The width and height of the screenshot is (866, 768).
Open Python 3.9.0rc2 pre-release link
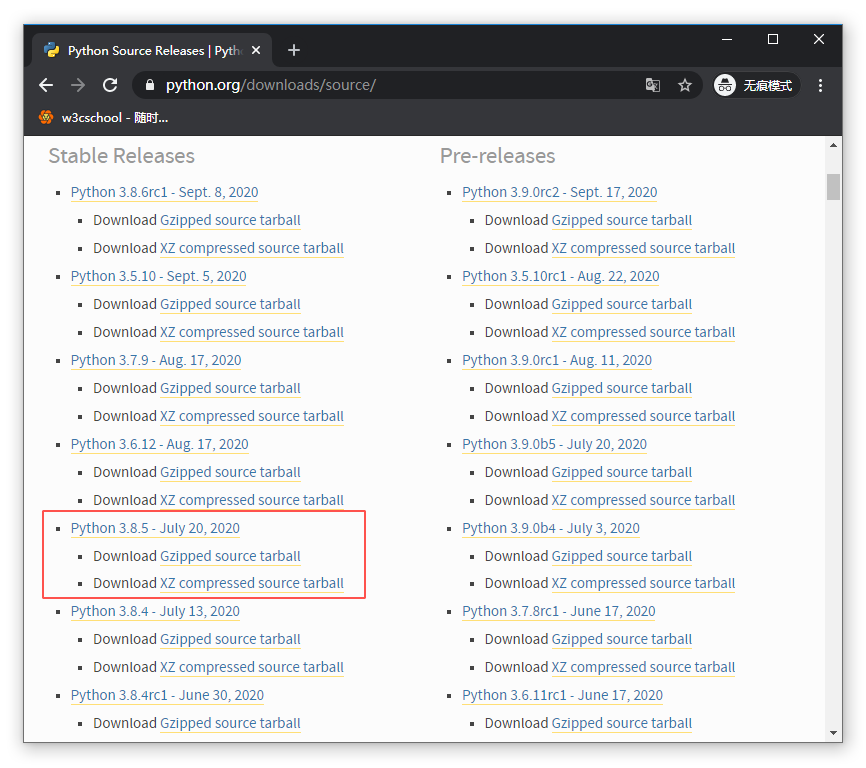(x=559, y=192)
